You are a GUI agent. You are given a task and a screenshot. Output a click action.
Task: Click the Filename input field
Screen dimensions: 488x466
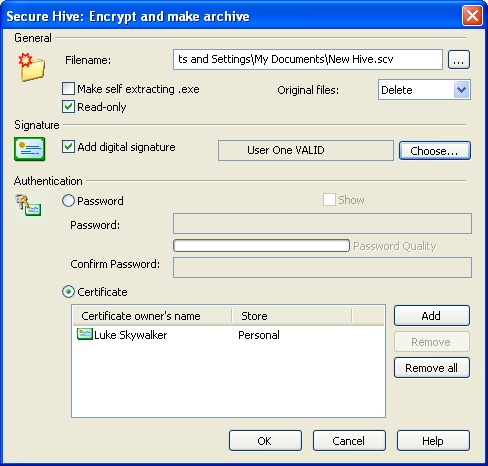(x=308, y=60)
